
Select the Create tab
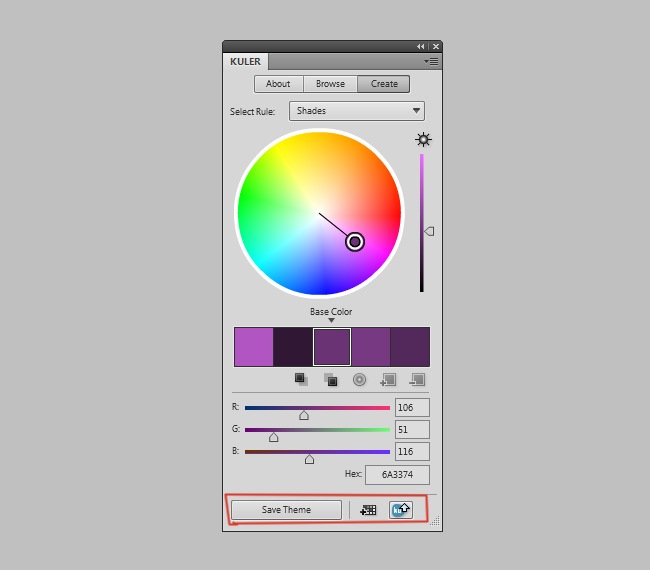384,84
